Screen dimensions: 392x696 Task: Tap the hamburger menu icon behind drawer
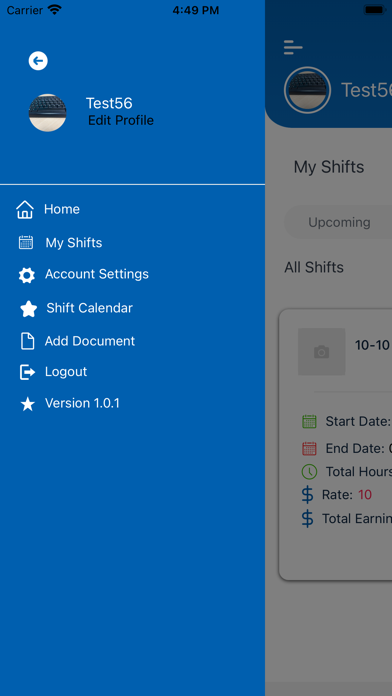pos(293,47)
